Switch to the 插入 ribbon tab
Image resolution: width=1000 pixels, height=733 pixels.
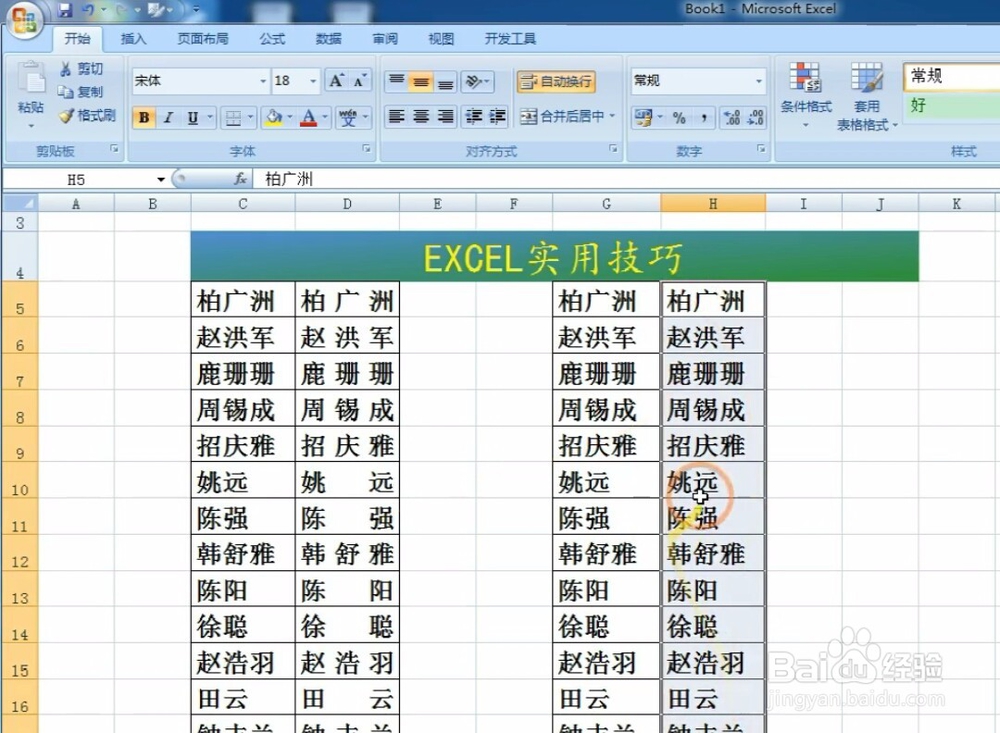[x=134, y=39]
